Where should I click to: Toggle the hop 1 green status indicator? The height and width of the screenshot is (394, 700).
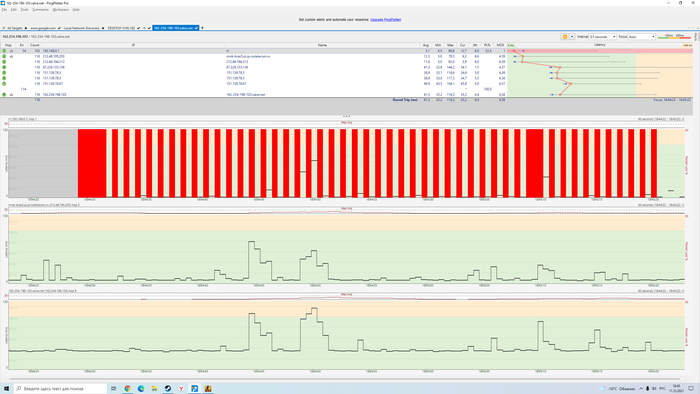pyautogui.click(x=4, y=51)
